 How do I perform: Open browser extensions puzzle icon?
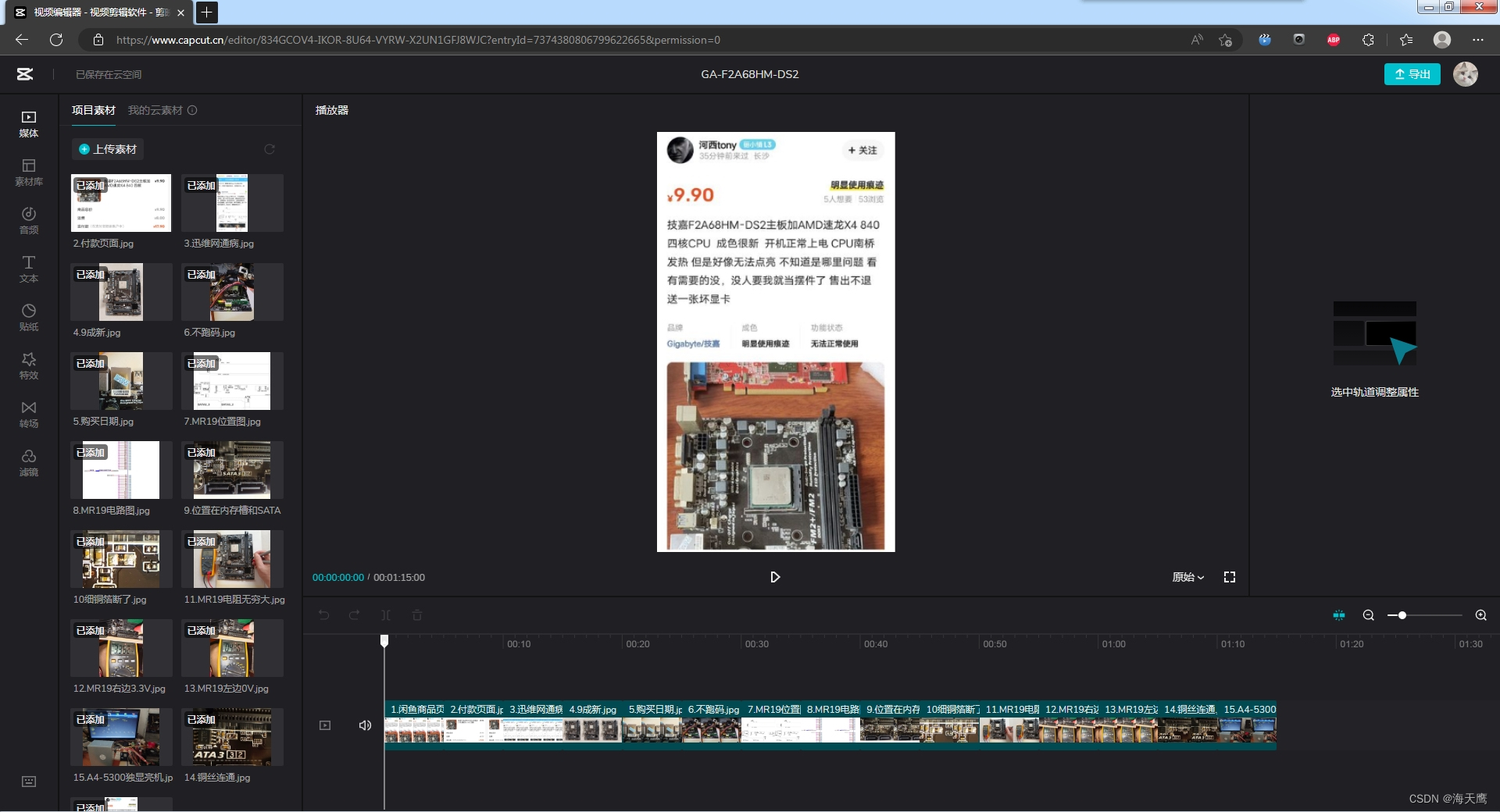(x=1368, y=40)
